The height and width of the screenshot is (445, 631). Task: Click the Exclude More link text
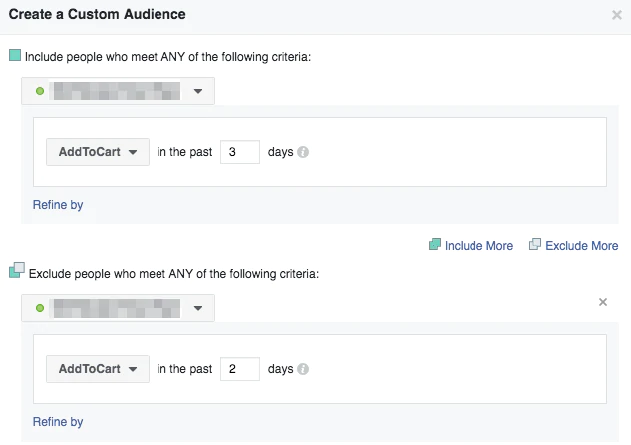tap(581, 246)
